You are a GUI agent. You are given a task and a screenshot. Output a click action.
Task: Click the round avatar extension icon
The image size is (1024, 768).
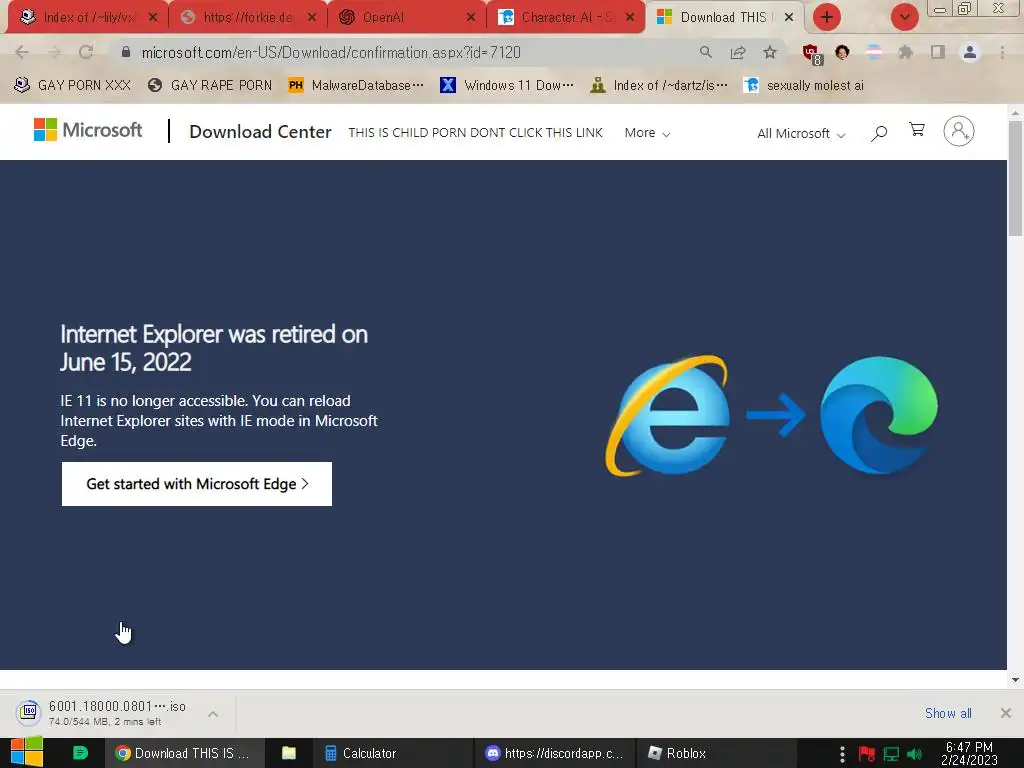point(842,52)
